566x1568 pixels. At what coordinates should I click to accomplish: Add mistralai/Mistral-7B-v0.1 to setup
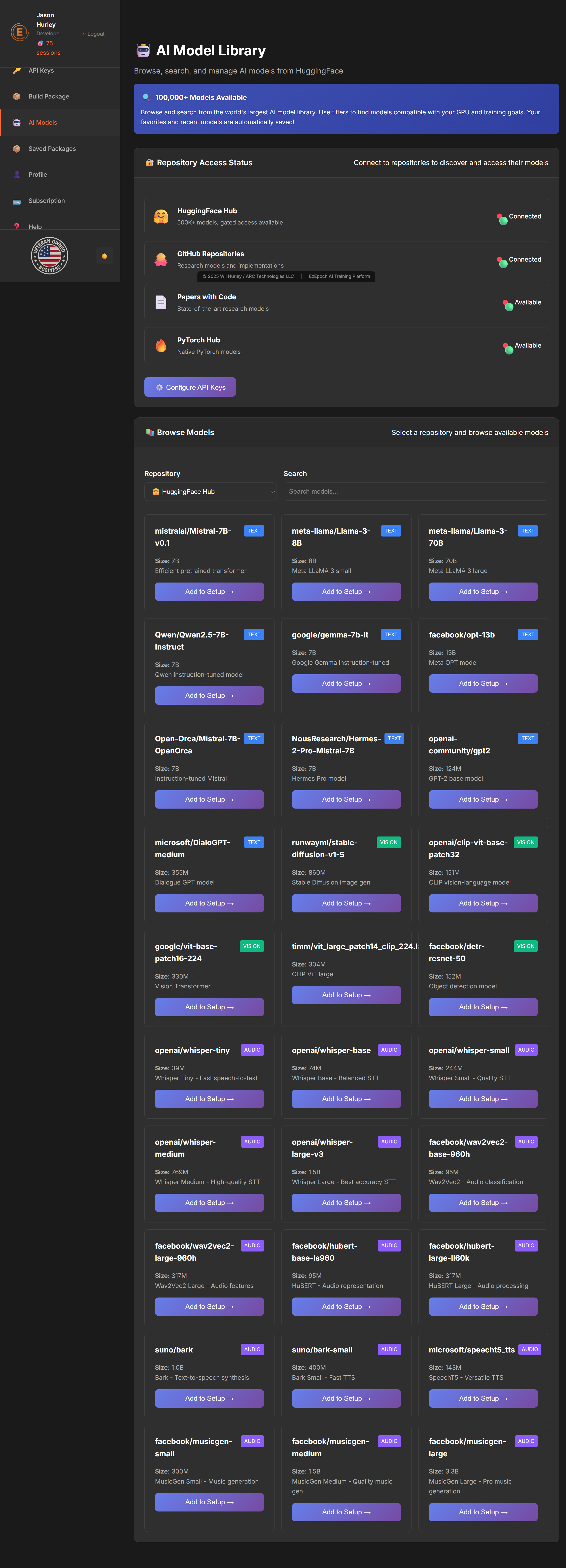pos(209,592)
